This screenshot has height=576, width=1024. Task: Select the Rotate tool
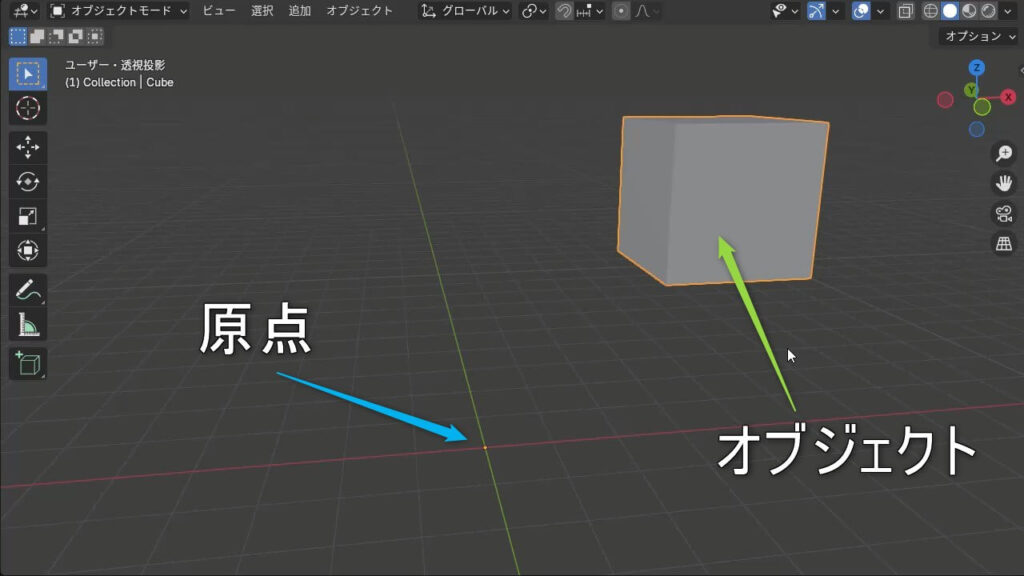(27, 182)
